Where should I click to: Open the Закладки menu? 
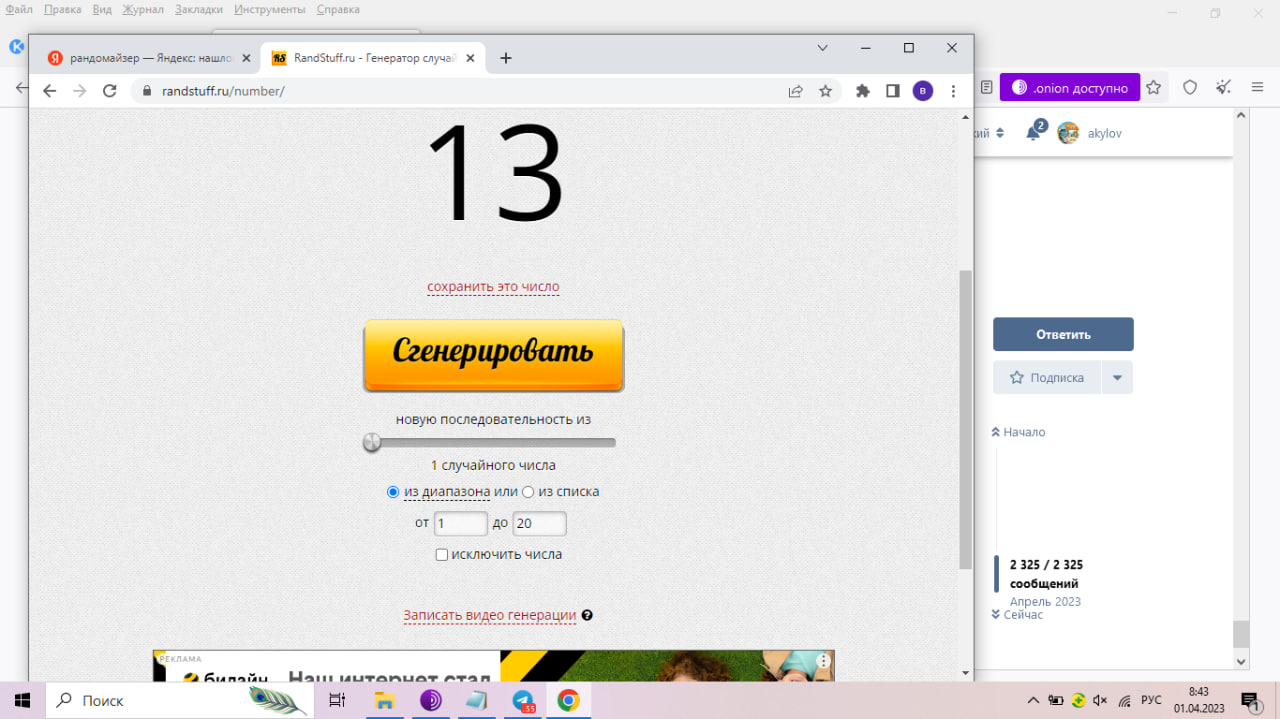point(199,10)
